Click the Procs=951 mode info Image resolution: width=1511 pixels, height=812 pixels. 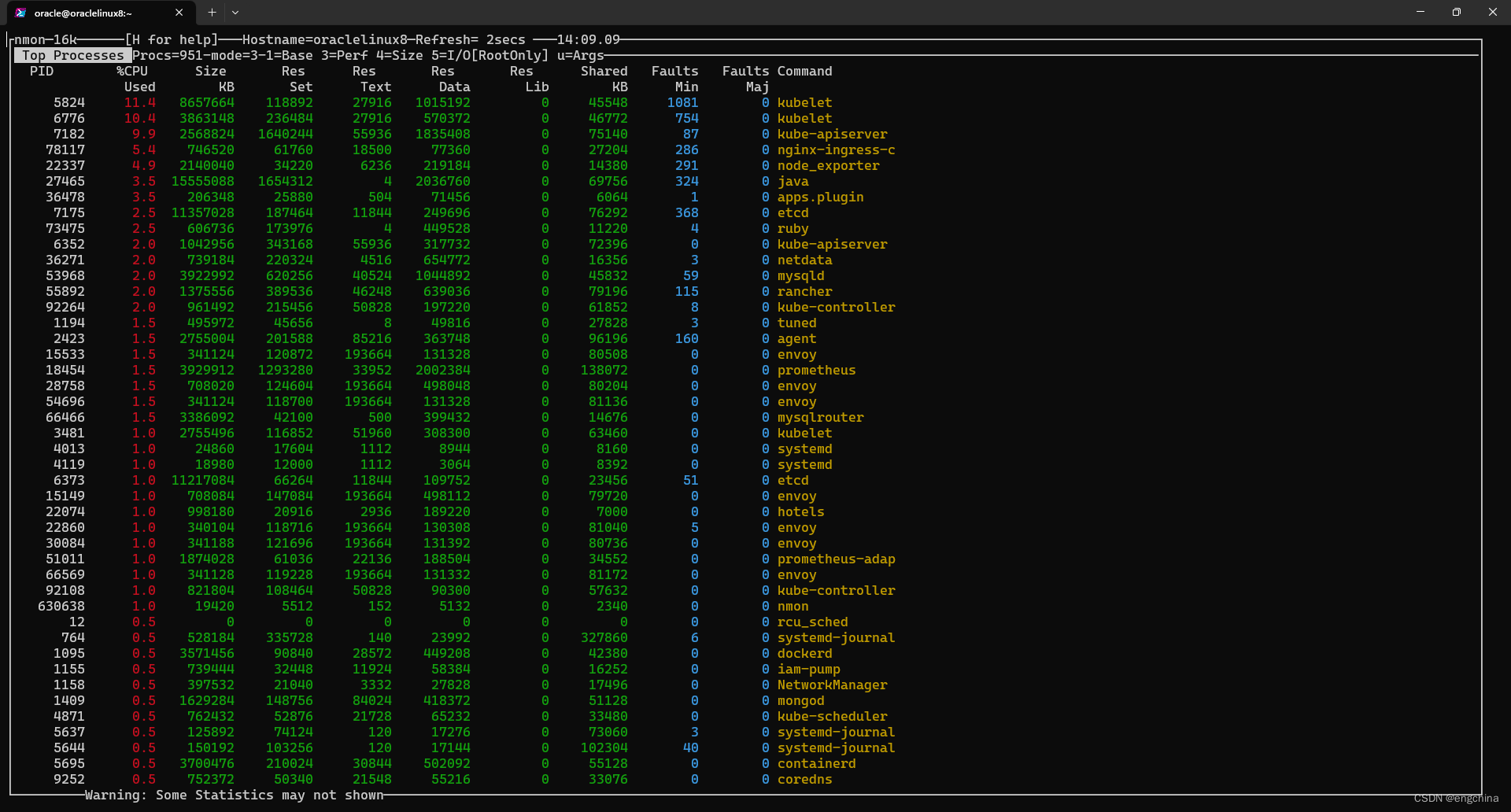368,55
